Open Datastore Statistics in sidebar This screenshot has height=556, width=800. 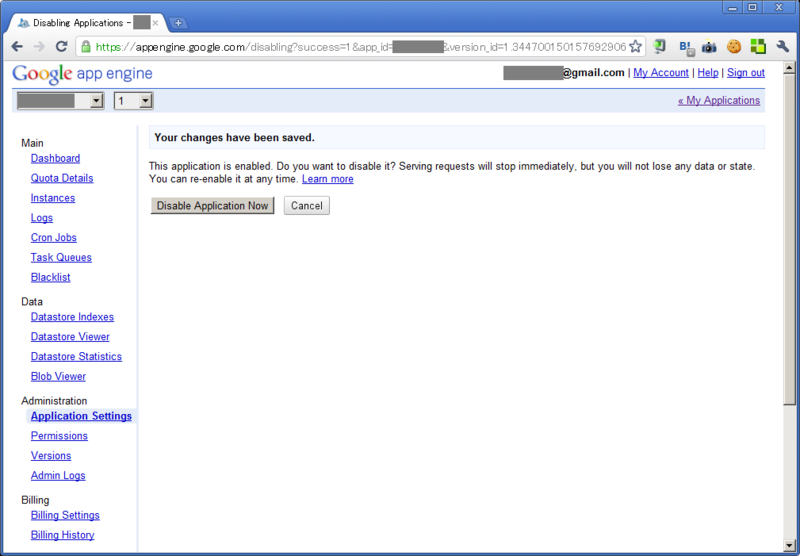(76, 357)
